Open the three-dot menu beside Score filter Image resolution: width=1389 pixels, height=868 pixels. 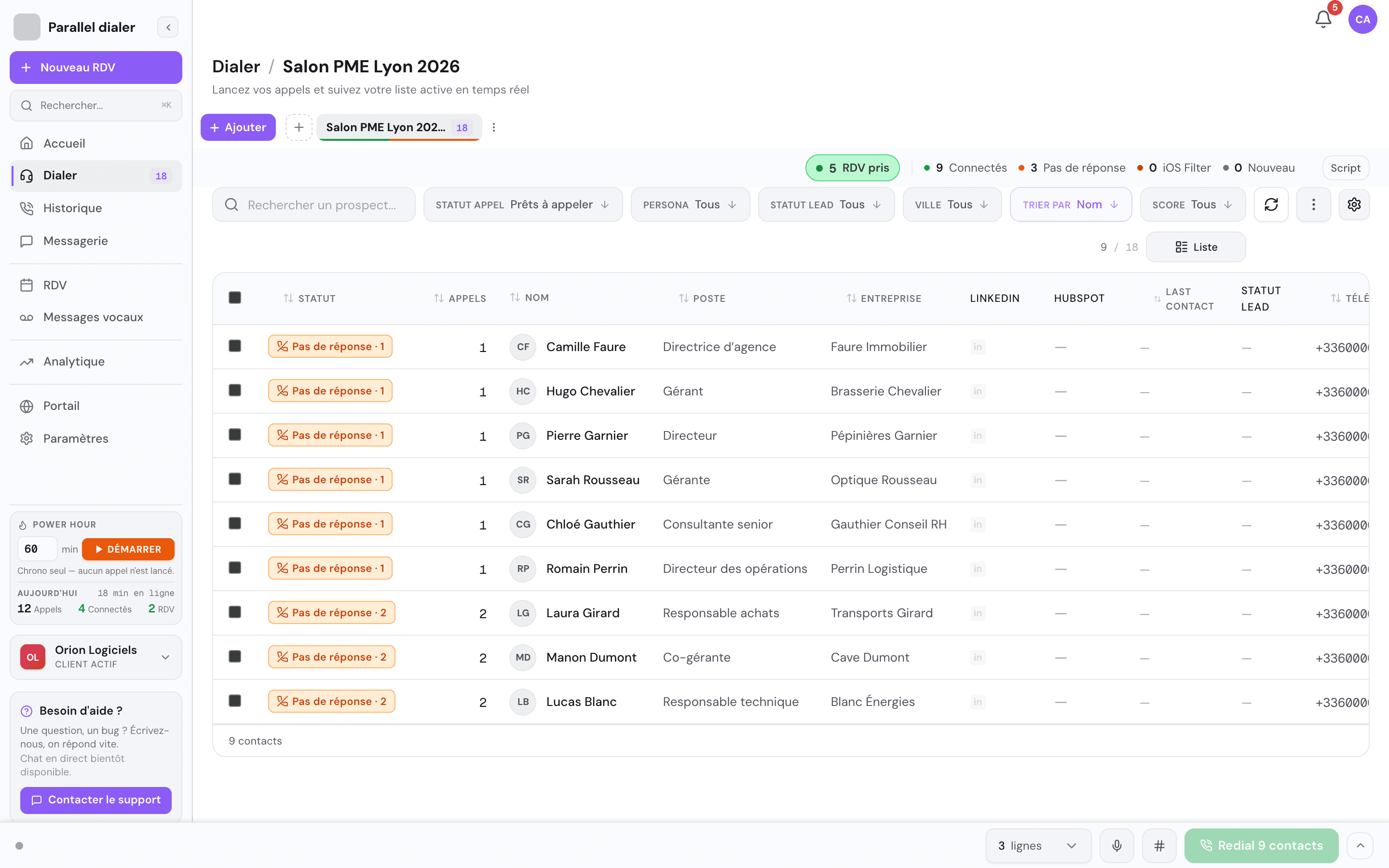pos(1313,204)
